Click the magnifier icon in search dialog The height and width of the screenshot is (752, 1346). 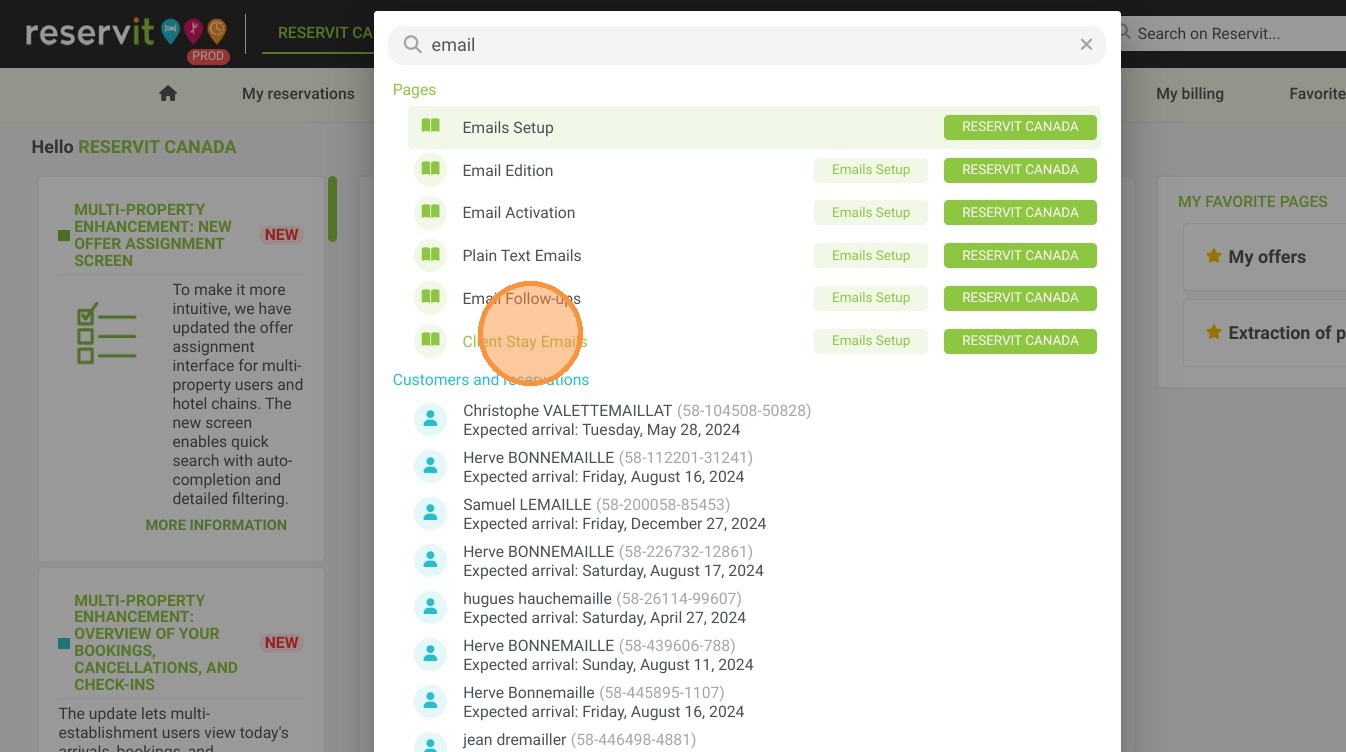pos(412,45)
